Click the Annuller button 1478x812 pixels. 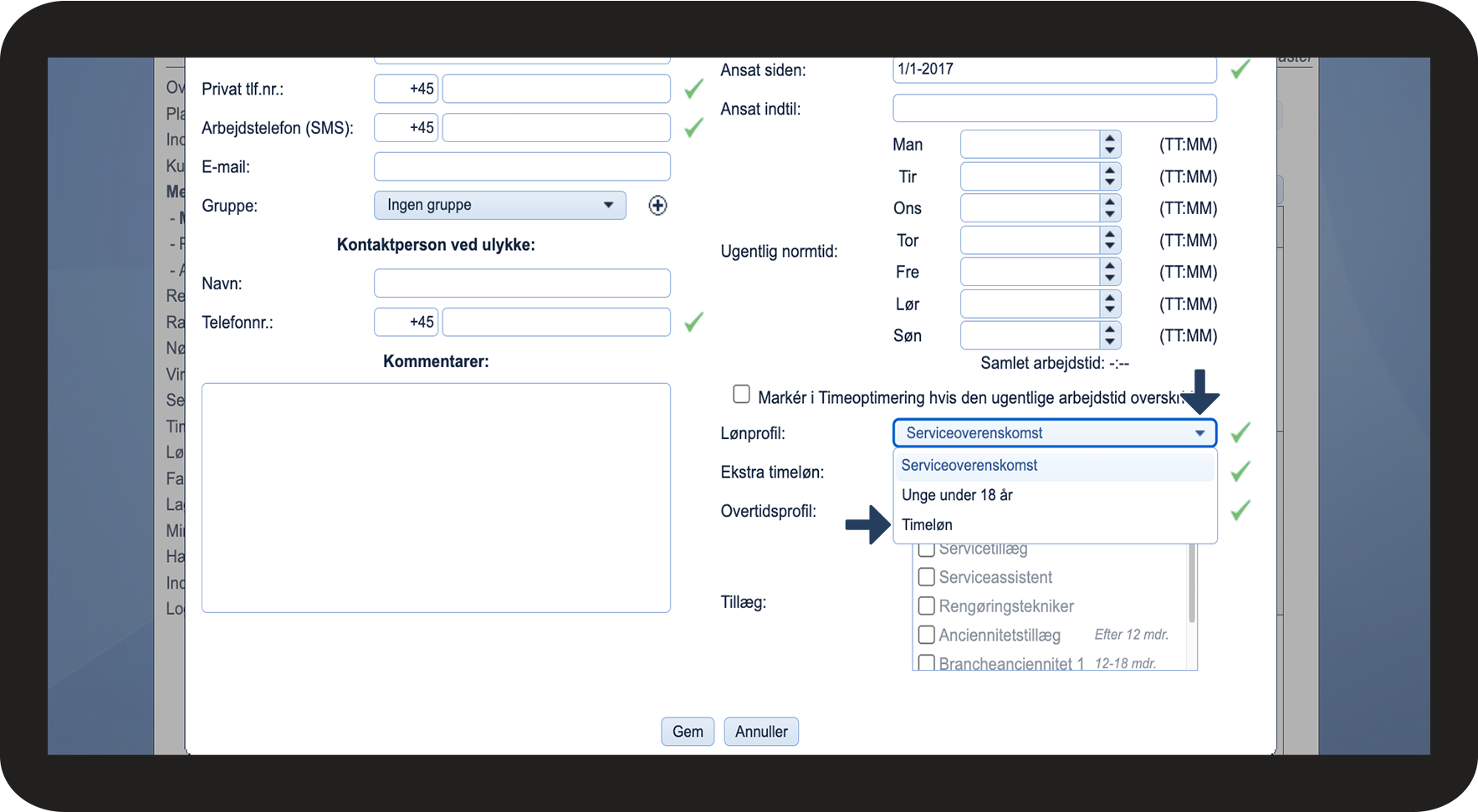point(761,732)
